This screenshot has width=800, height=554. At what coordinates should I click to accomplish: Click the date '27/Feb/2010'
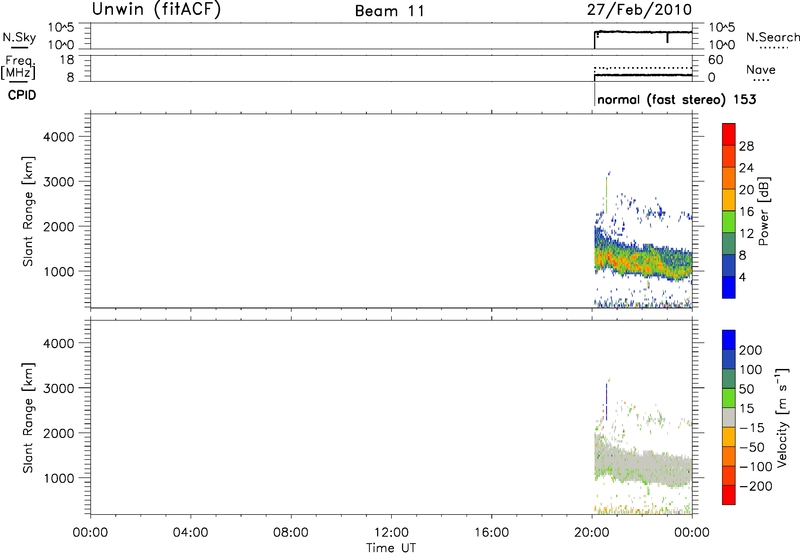pos(639,10)
